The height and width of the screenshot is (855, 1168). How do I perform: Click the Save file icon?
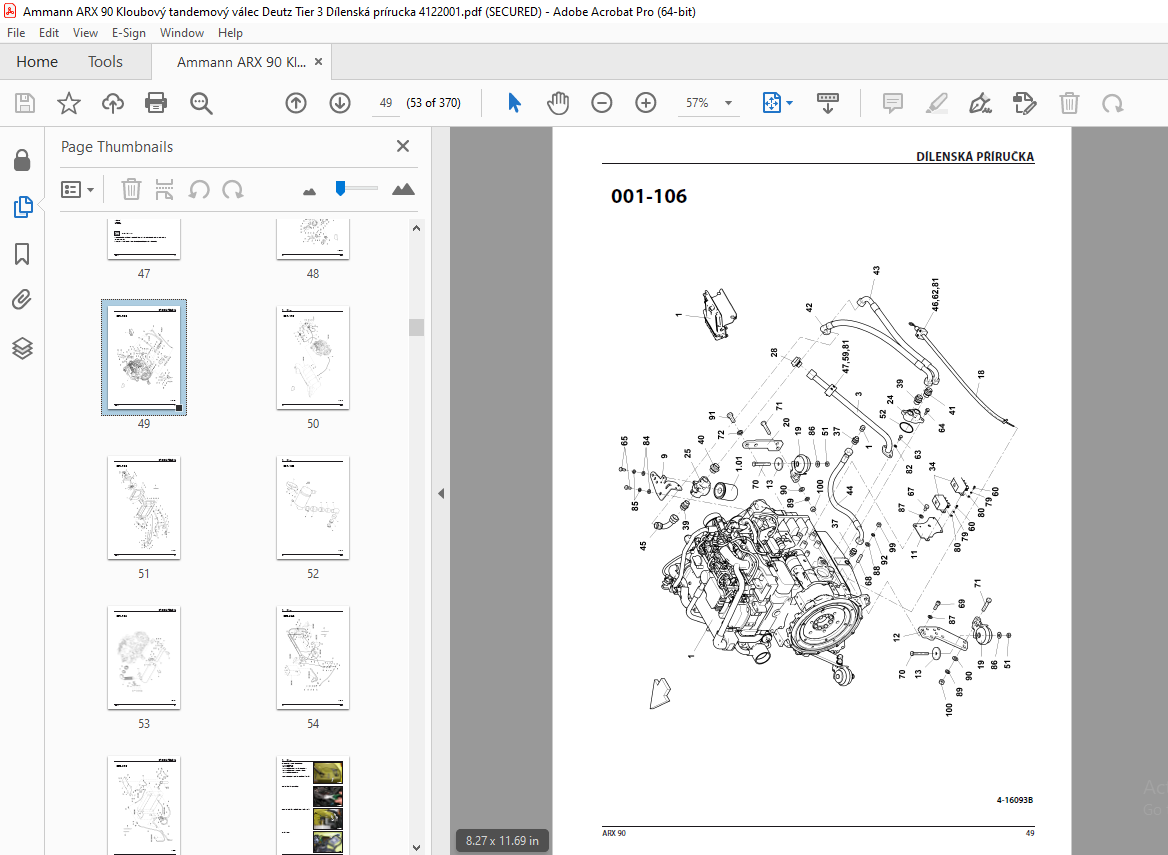(25, 103)
